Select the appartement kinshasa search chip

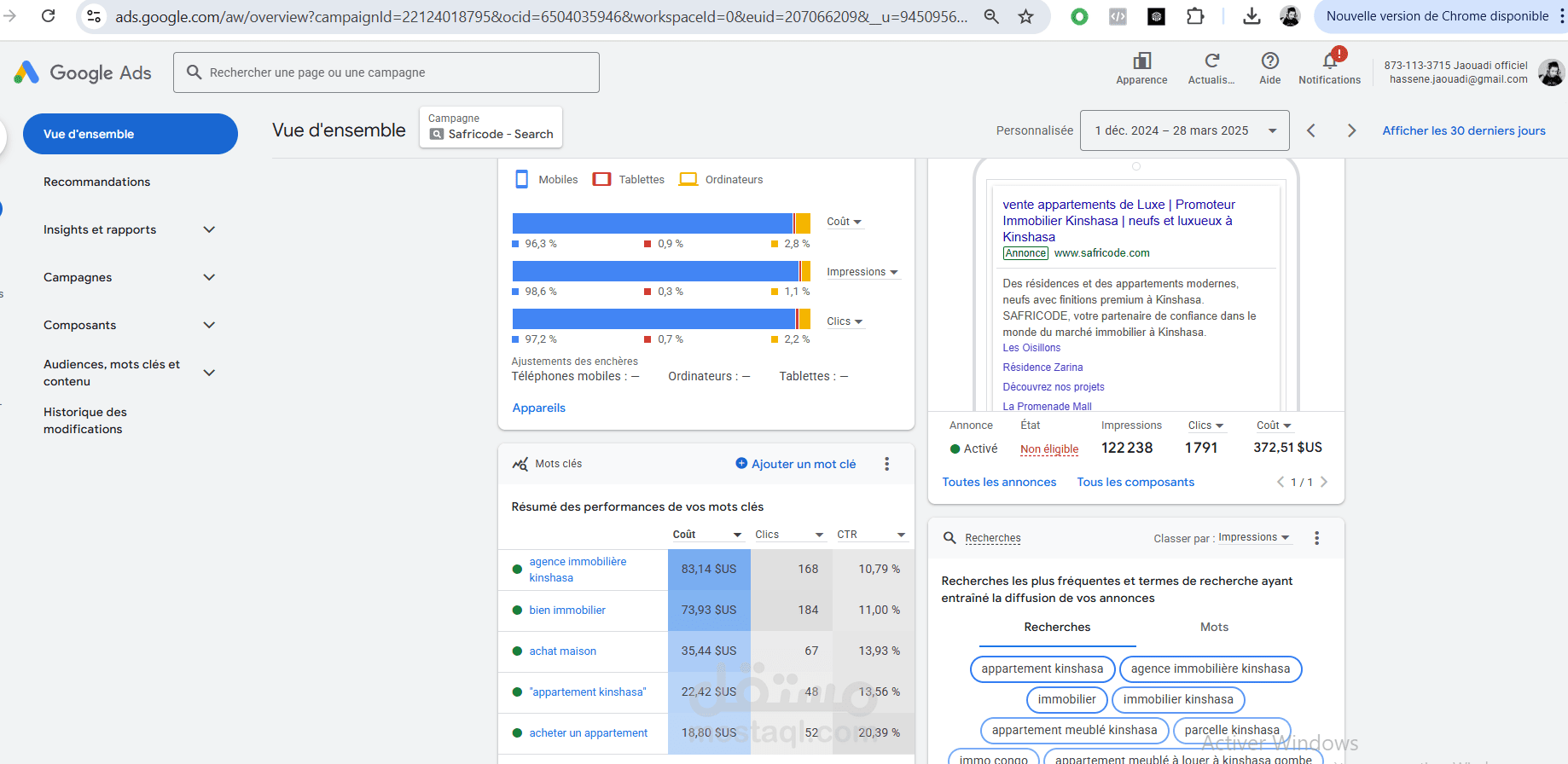(1042, 668)
